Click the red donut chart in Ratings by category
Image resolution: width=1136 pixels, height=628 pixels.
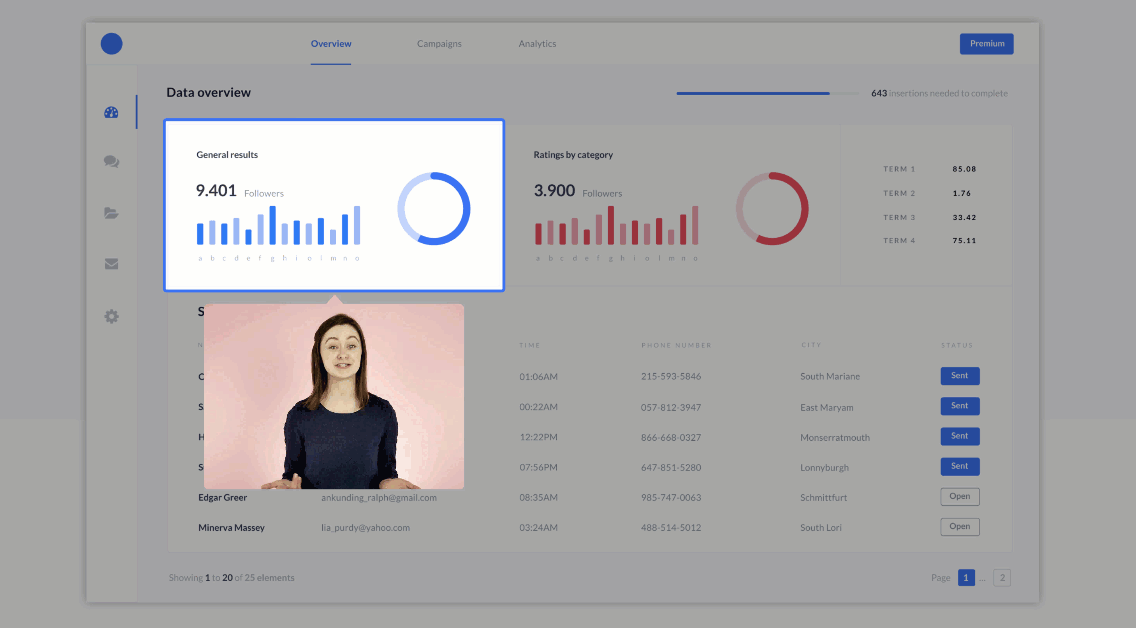(772, 209)
